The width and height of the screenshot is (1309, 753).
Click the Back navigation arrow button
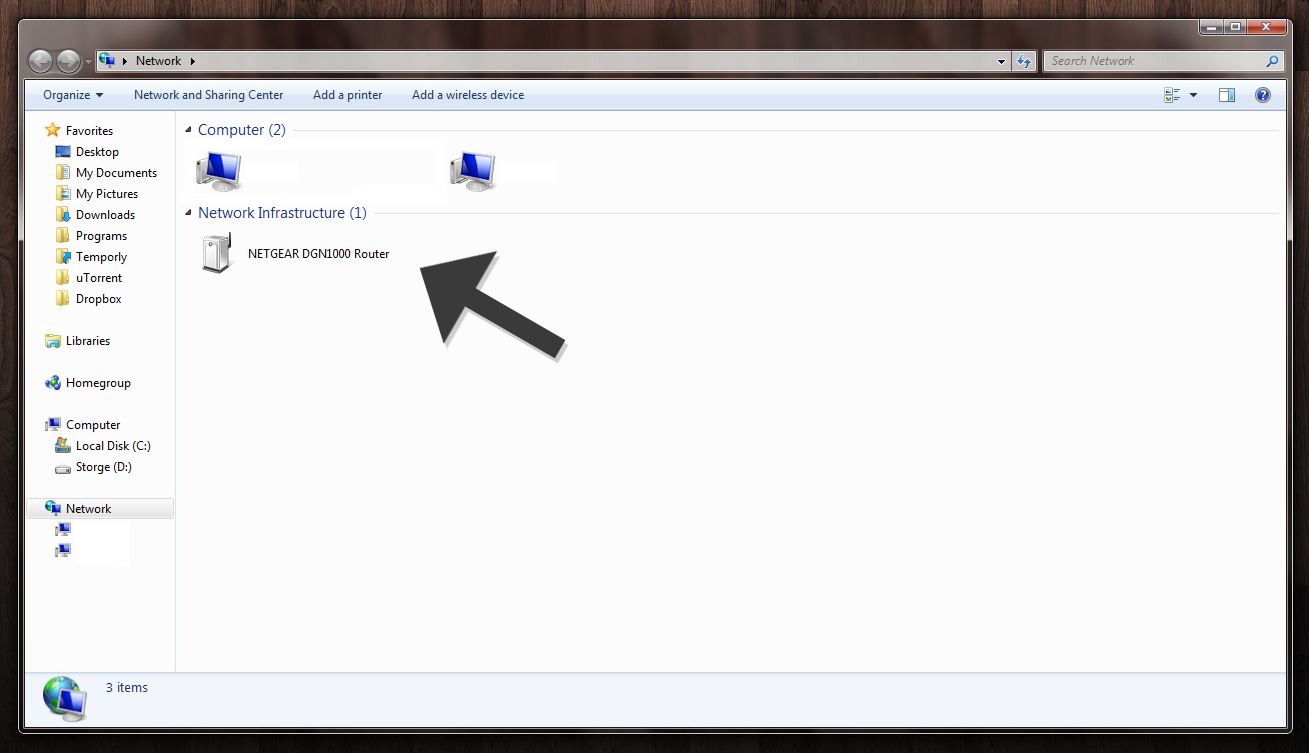(x=41, y=61)
